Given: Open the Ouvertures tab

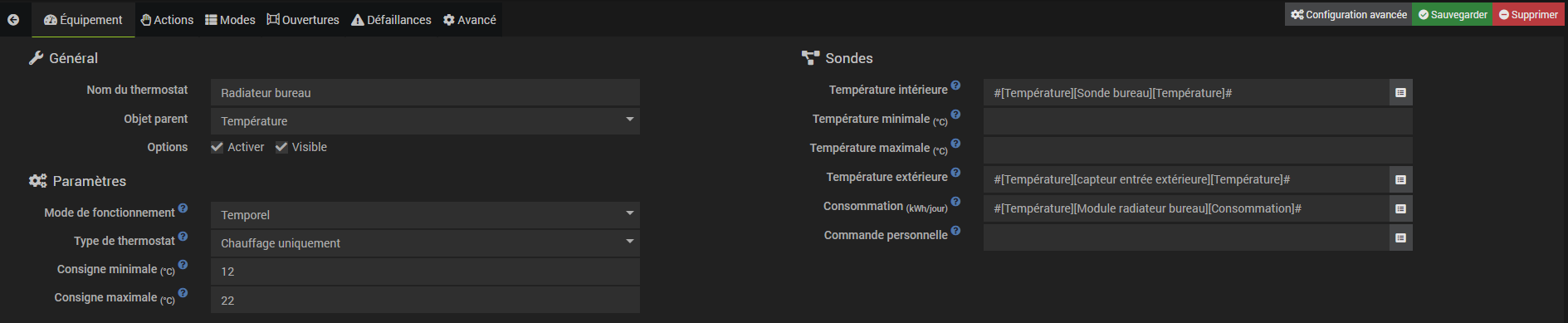Looking at the screenshot, I should point(303,20).
